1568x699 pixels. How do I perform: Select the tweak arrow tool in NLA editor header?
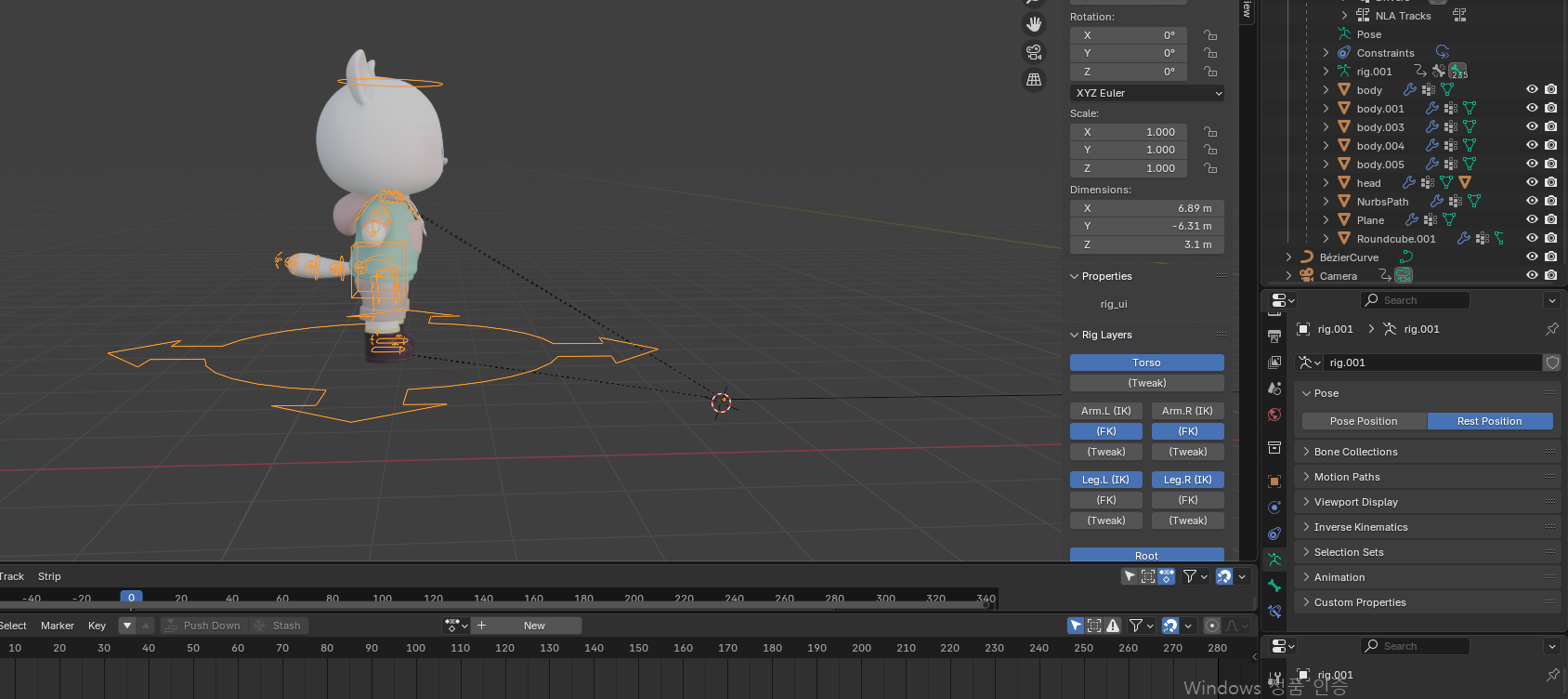[x=1130, y=576]
